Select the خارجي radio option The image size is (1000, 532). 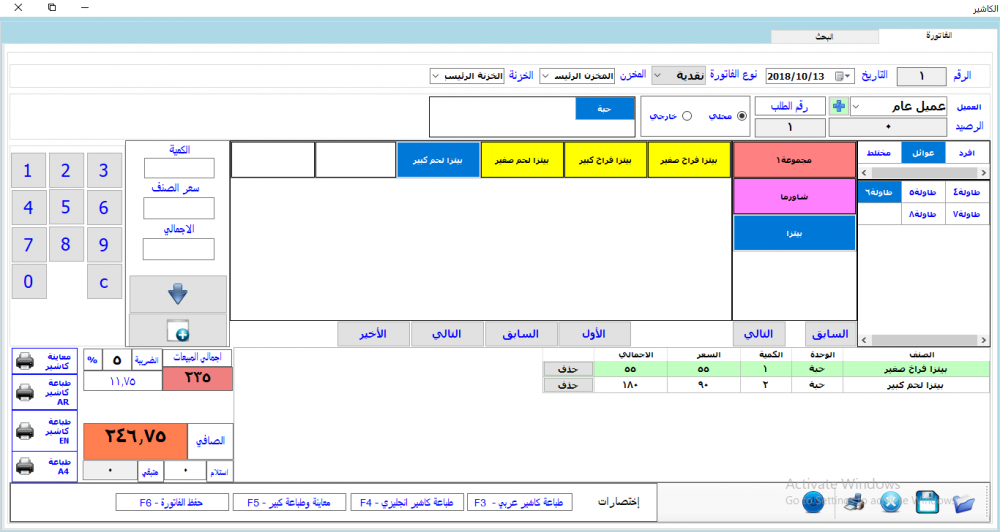click(687, 116)
